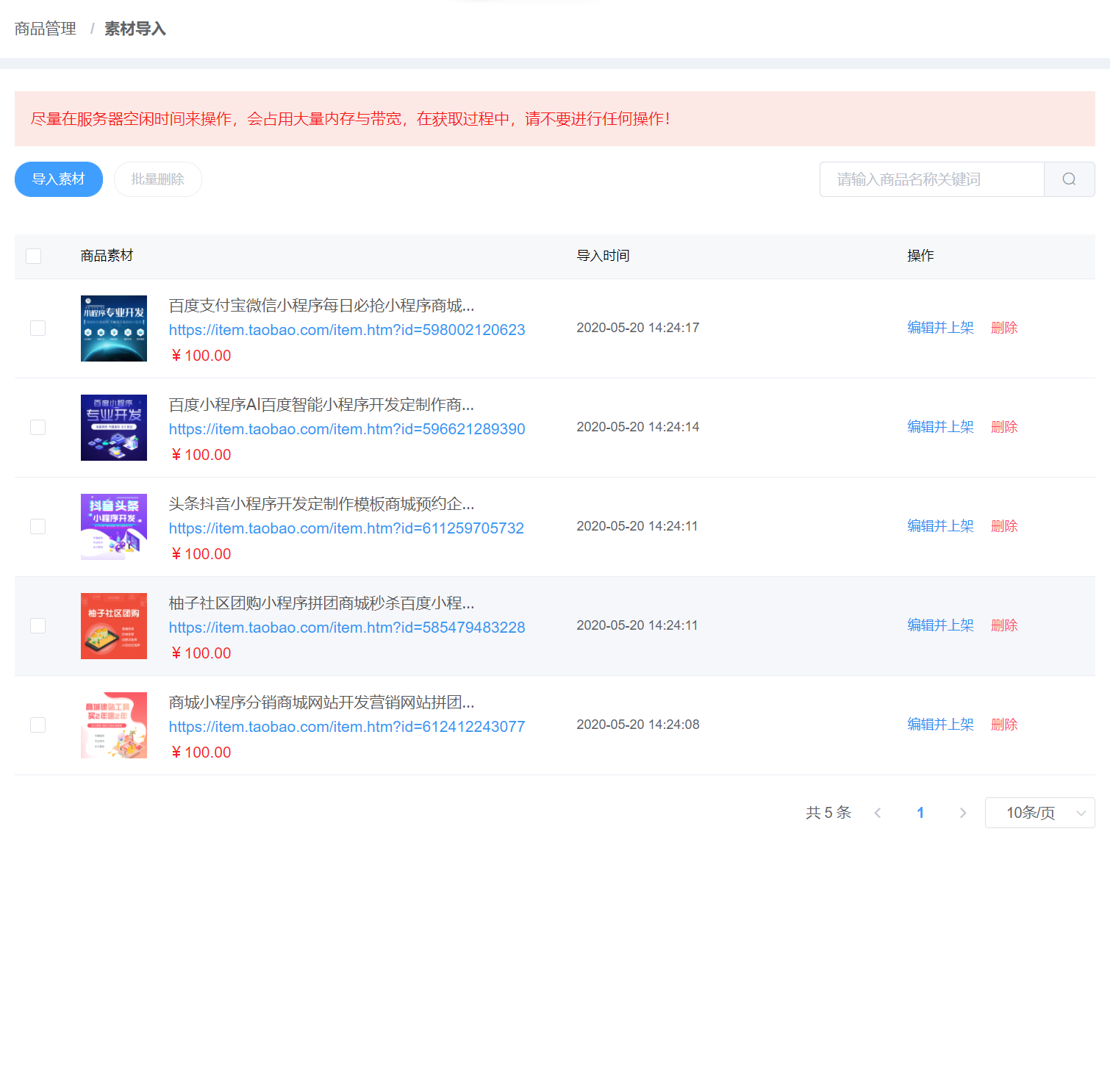
Task: Go to next page arrow
Action: (x=963, y=813)
